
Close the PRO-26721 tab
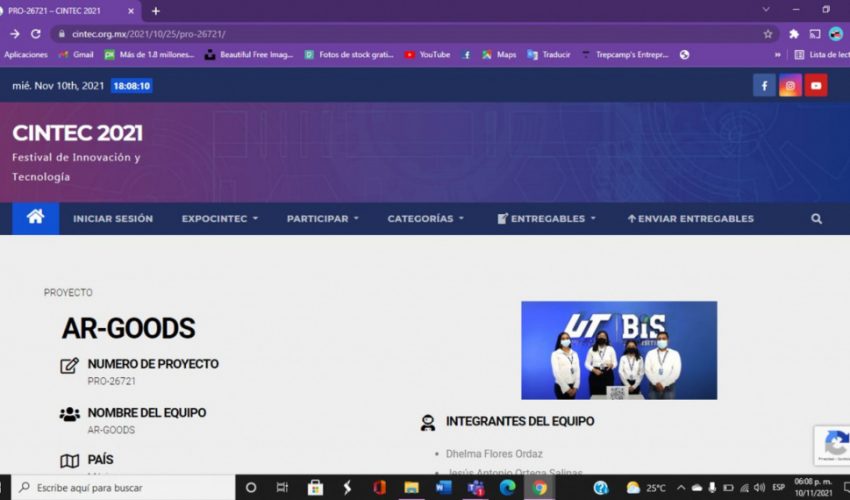[x=131, y=11]
